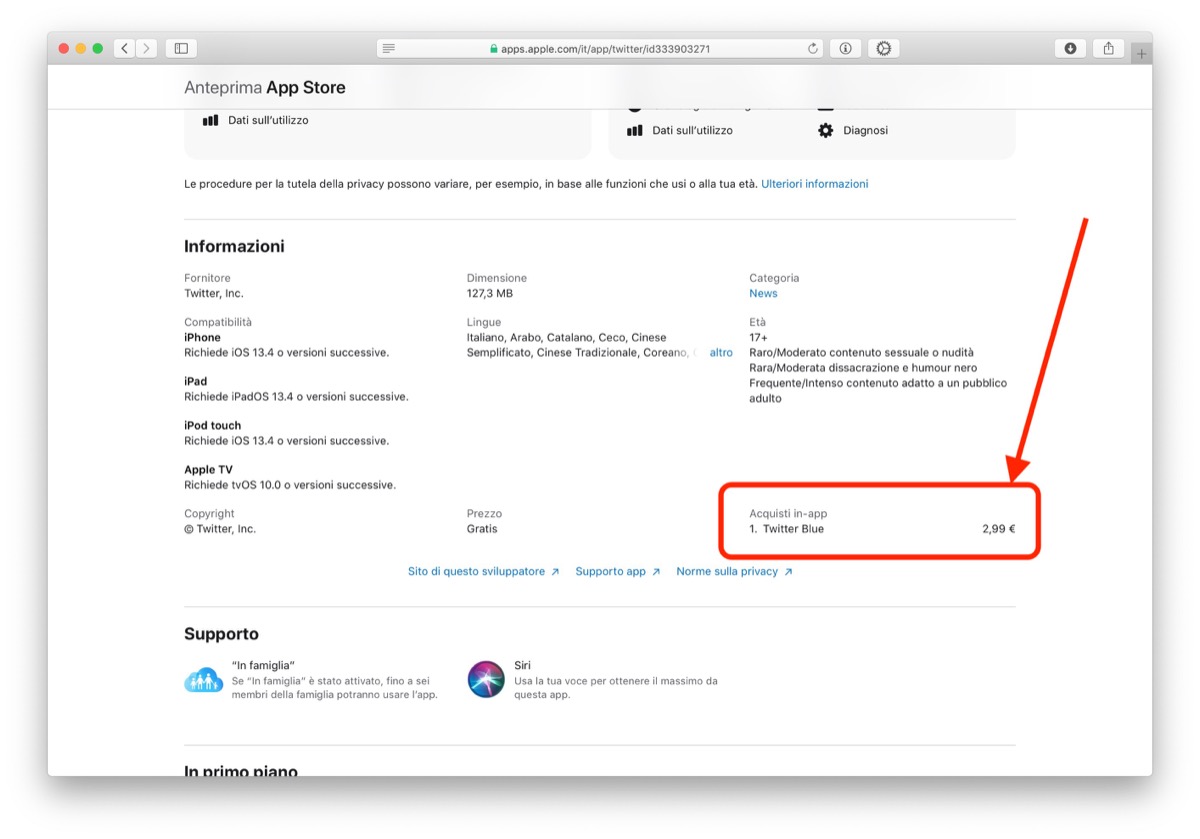Image resolution: width=1200 pixels, height=839 pixels.
Task: Click the © Twitter, Inc. copyright text
Action: click(x=220, y=529)
